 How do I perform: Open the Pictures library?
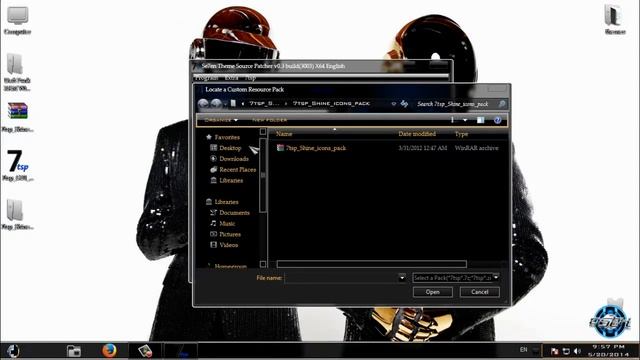pyautogui.click(x=225, y=234)
